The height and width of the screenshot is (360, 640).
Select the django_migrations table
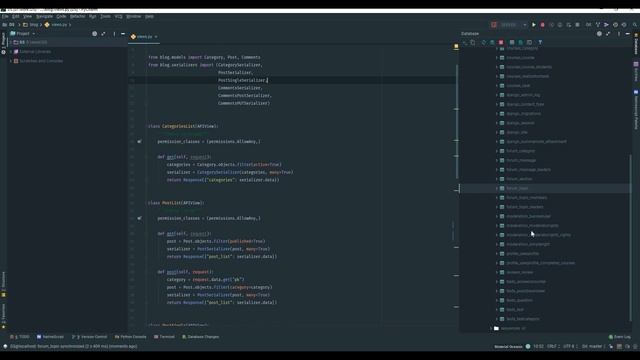click(523, 114)
